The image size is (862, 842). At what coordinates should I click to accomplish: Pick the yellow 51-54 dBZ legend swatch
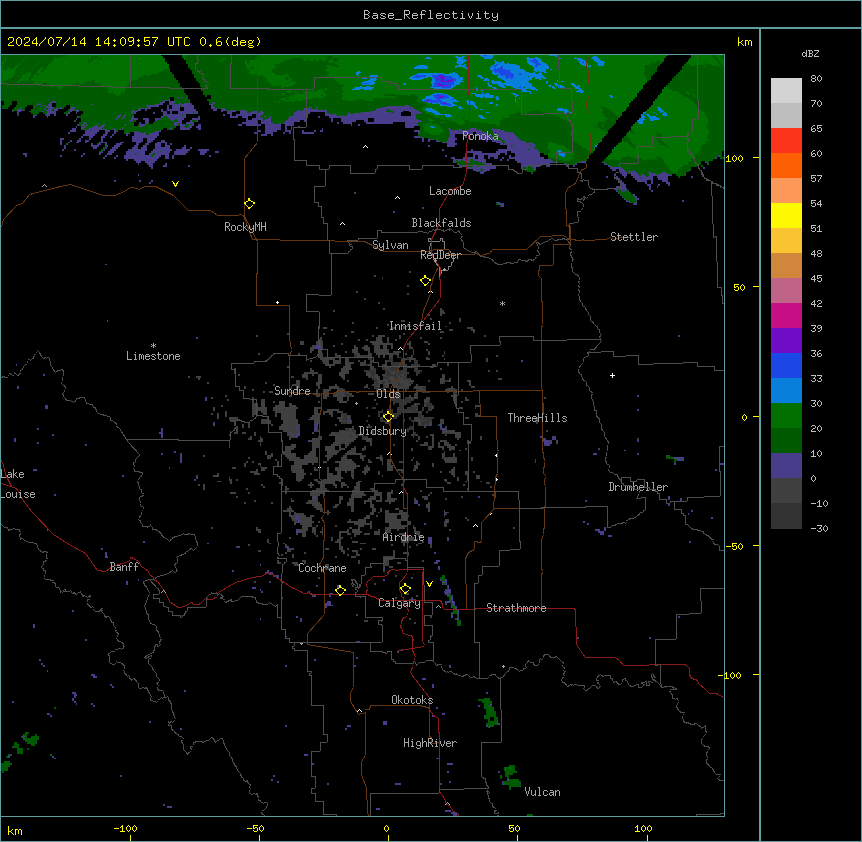point(786,215)
